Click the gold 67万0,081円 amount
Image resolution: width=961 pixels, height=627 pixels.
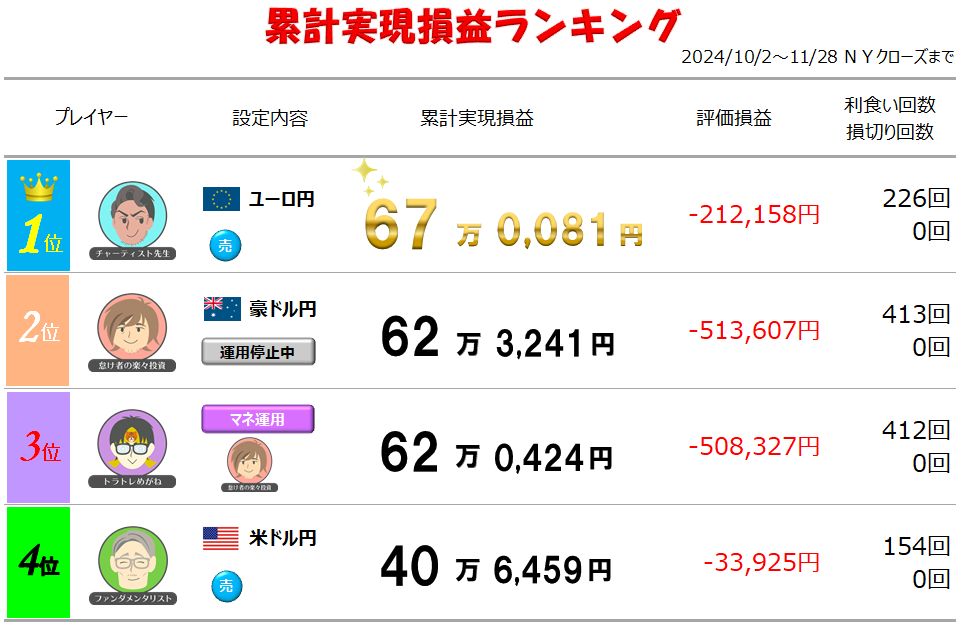503,224
